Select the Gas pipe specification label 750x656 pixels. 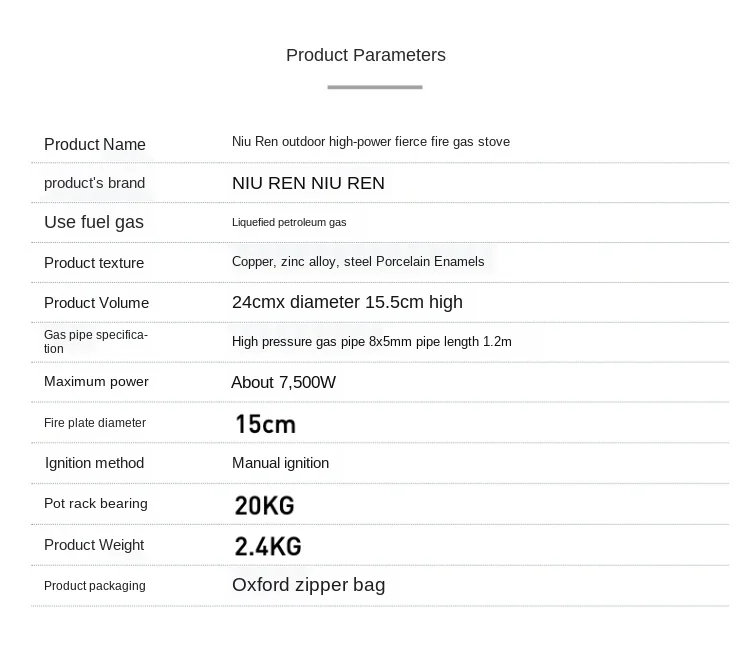click(x=96, y=341)
